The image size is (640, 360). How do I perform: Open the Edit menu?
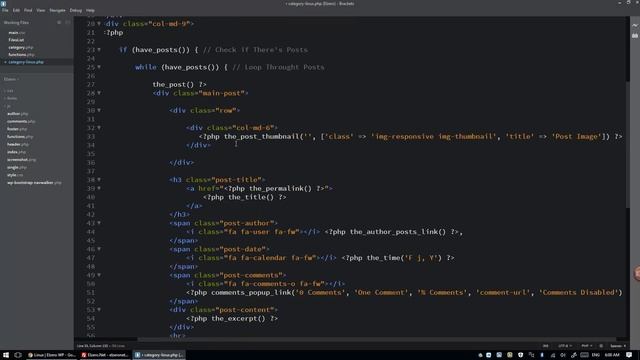(x=16, y=10)
